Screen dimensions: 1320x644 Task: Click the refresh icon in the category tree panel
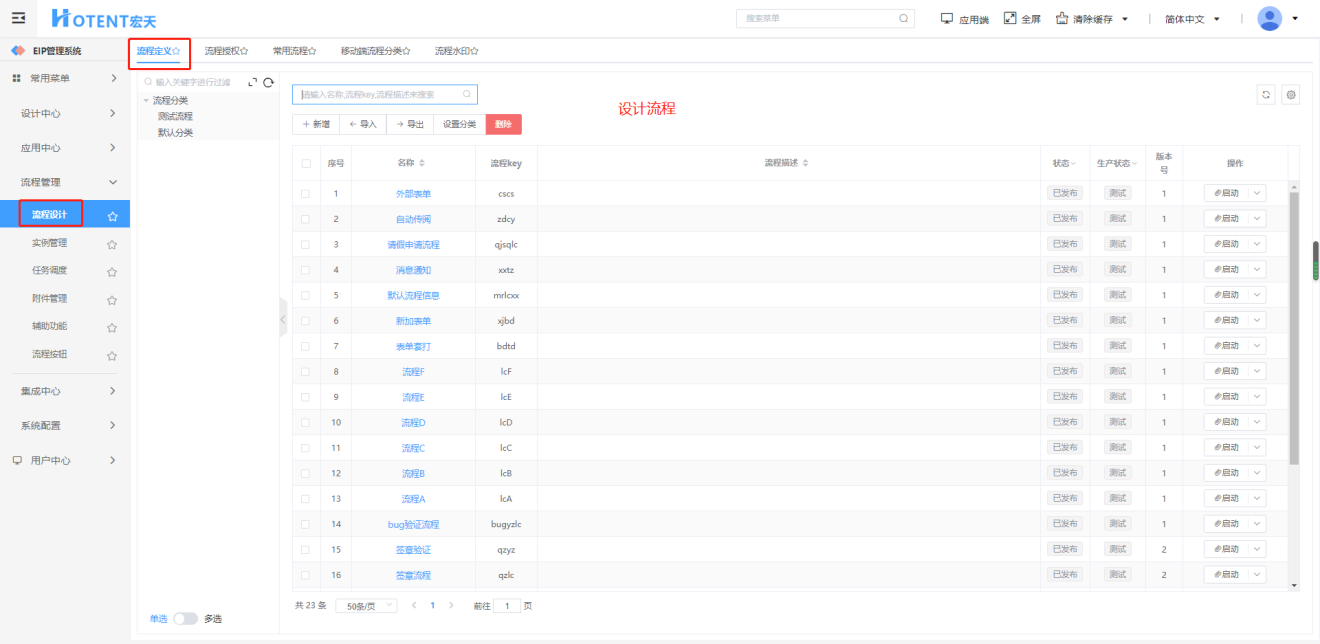(x=268, y=82)
